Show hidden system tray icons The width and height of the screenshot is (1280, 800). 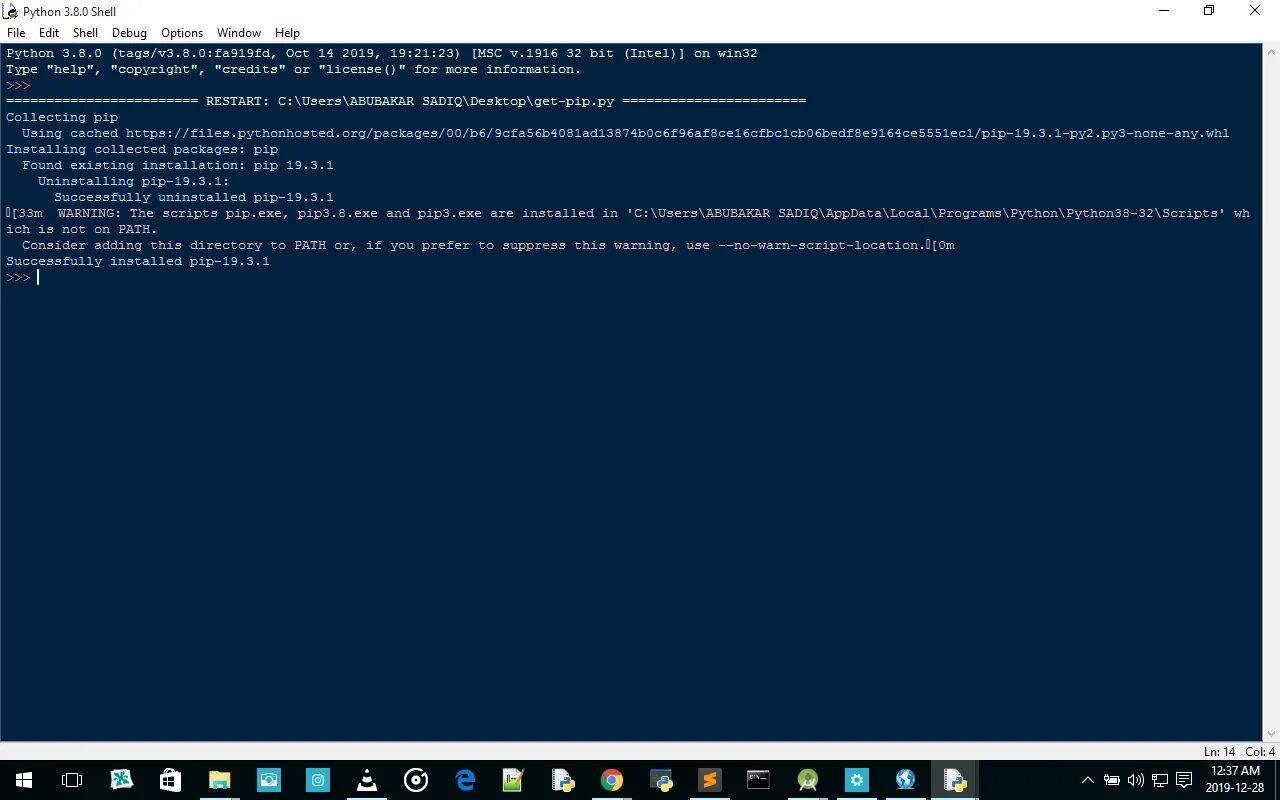pyautogui.click(x=1088, y=780)
